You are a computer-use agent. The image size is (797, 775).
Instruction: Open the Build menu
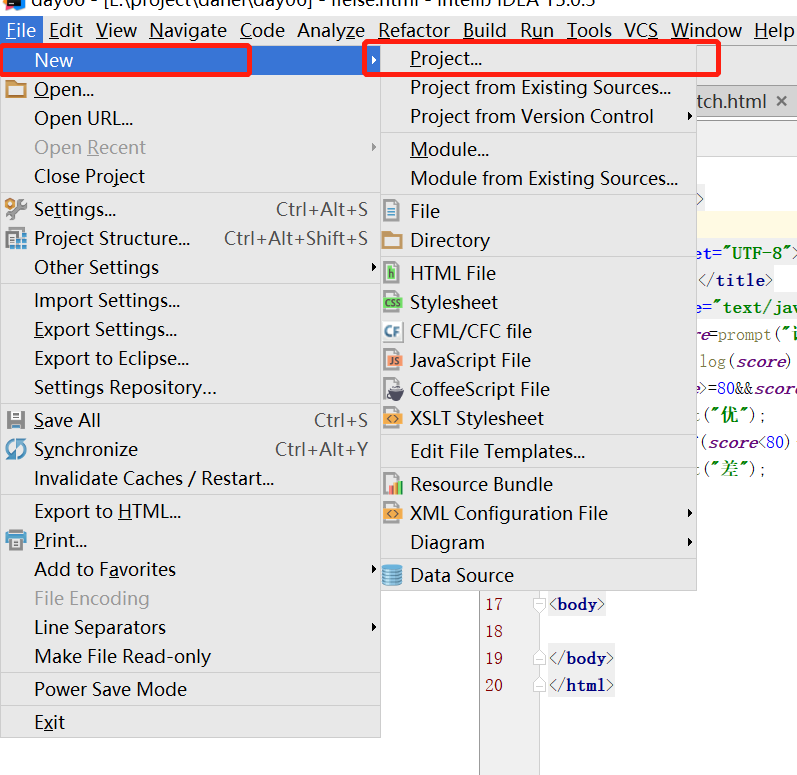(x=484, y=30)
